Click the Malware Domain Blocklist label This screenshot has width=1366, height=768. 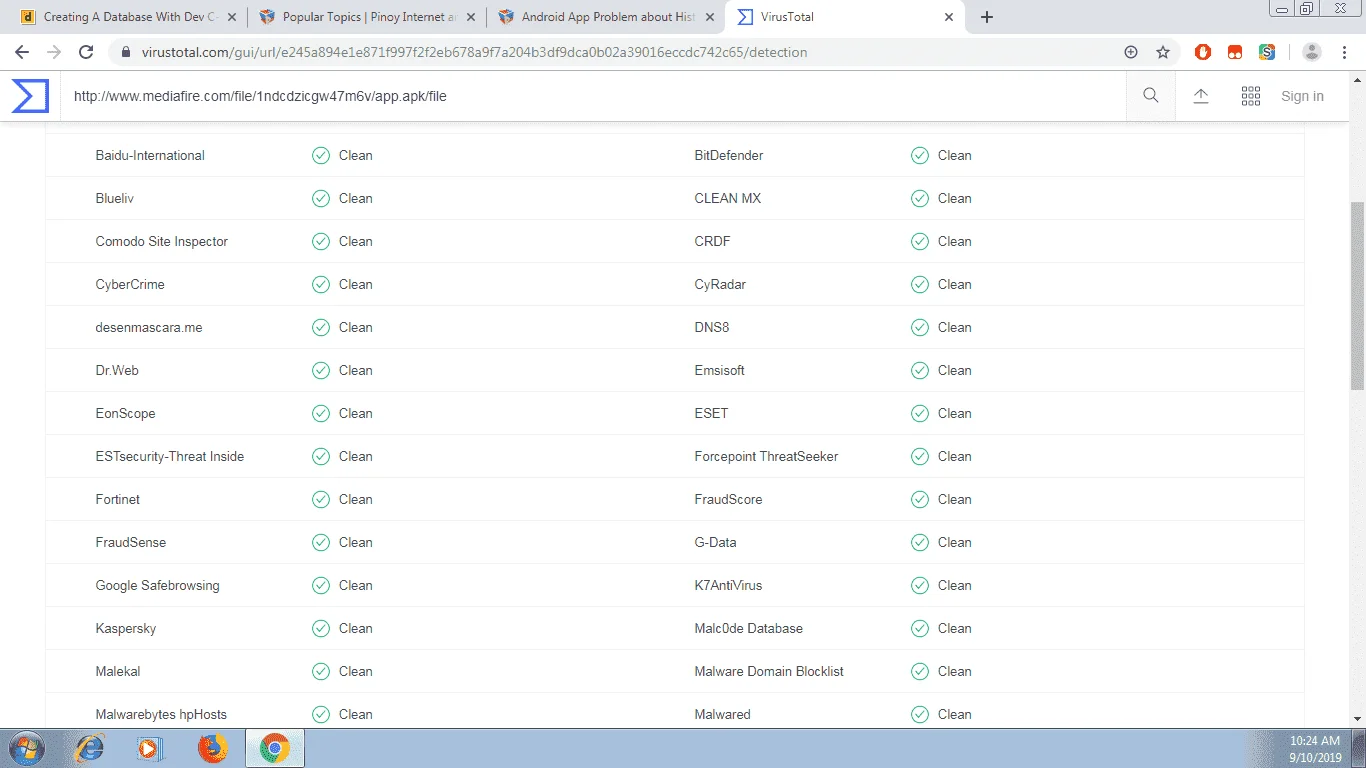[x=769, y=672]
